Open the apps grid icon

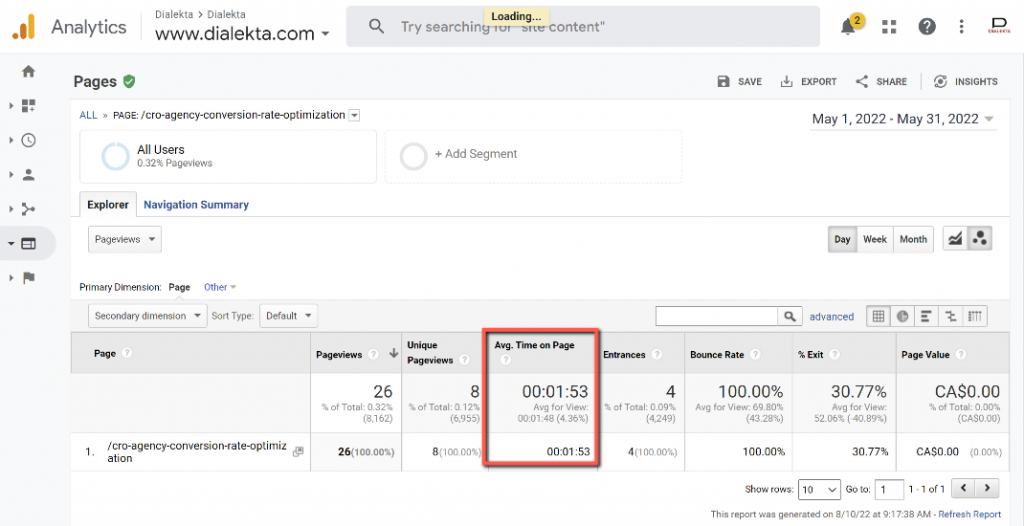(x=889, y=27)
